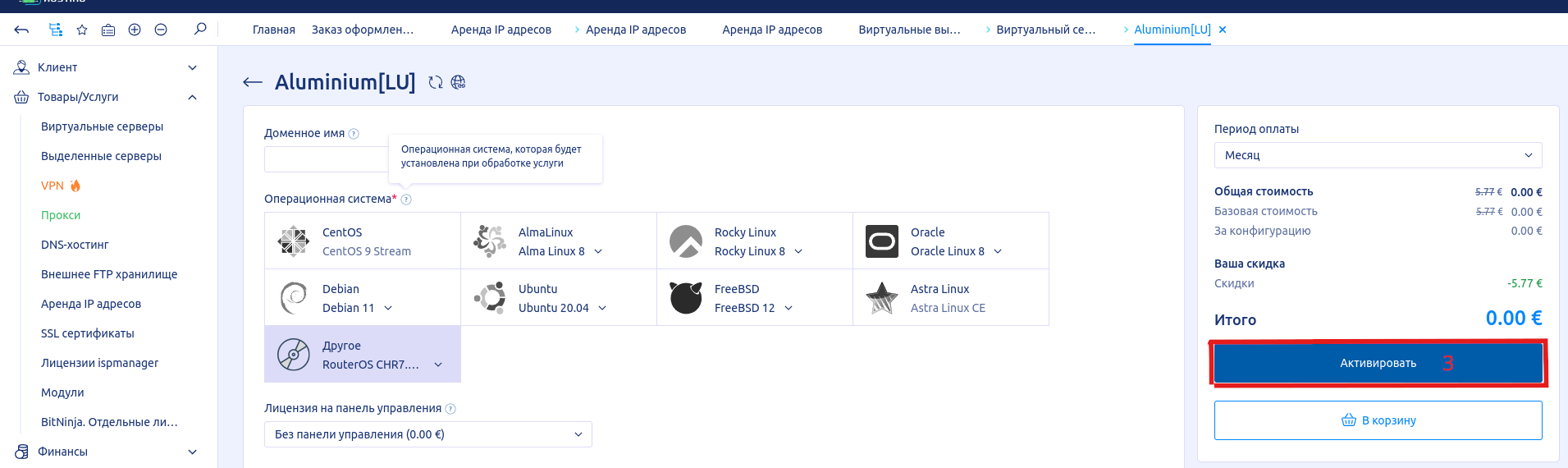Open BitNinja. Отдельные ли… in sidebar
Viewport: 1568px width, 468px height.
[x=109, y=422]
